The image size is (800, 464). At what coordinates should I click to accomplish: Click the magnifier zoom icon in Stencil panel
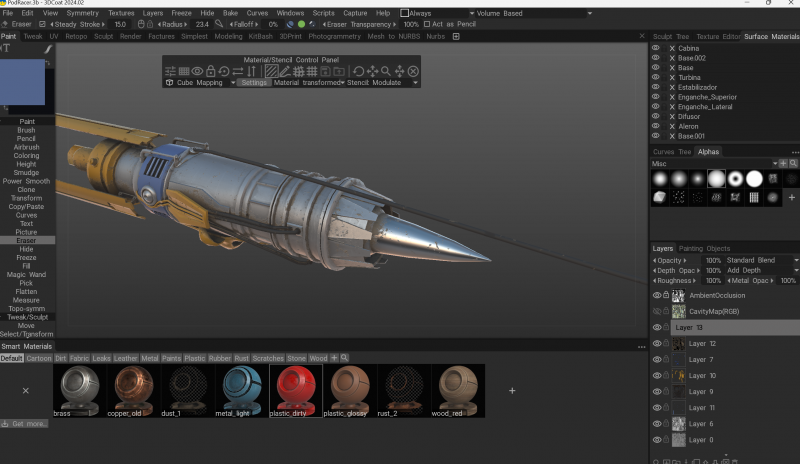tap(386, 71)
